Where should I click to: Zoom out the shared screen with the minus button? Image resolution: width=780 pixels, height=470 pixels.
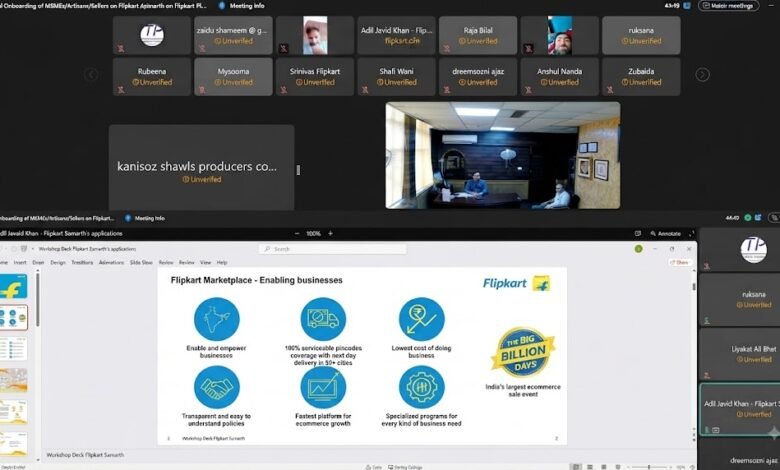(x=297, y=233)
